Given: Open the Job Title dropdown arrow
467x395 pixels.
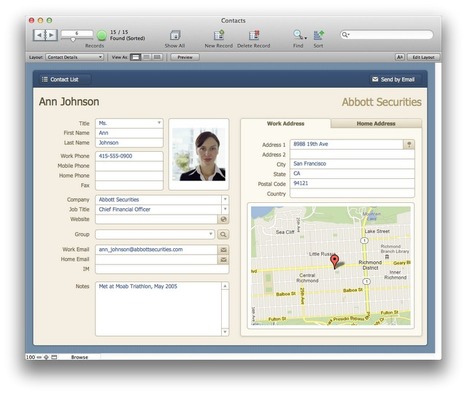Looking at the screenshot, I should click(225, 209).
